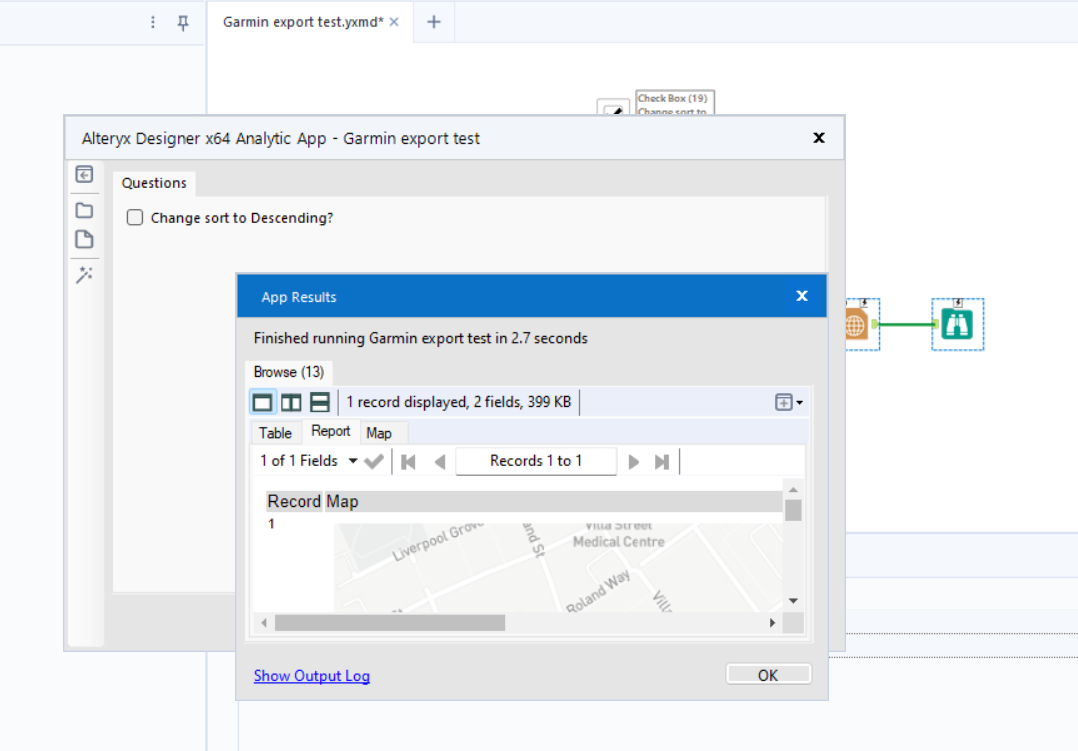Jump to the last record with the skip-end arrow
The image size is (1078, 751).
[661, 461]
